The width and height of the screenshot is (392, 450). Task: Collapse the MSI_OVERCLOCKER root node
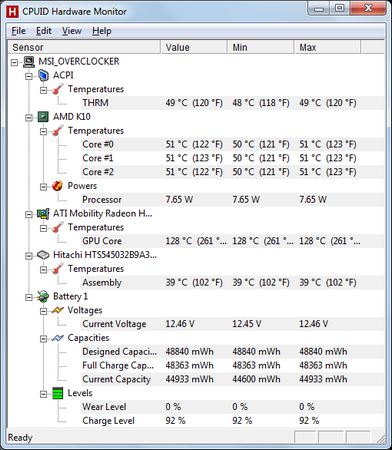click(14, 62)
